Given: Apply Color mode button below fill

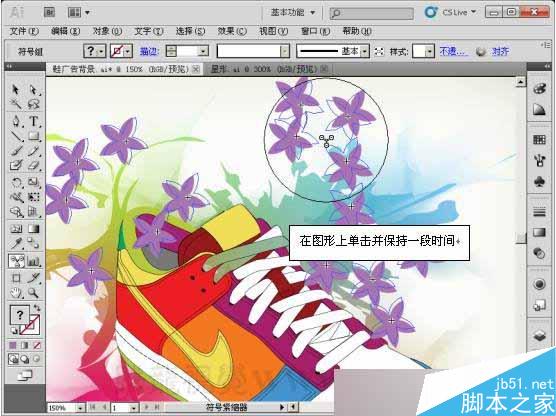Looking at the screenshot, I should 13,345.
